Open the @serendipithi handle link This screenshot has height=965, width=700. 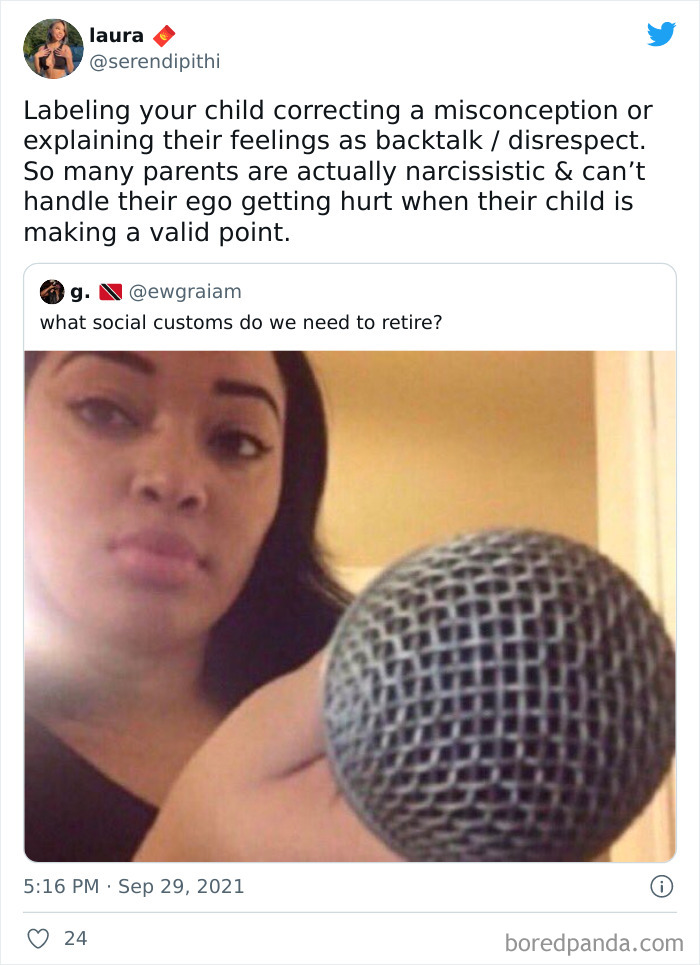click(x=155, y=62)
